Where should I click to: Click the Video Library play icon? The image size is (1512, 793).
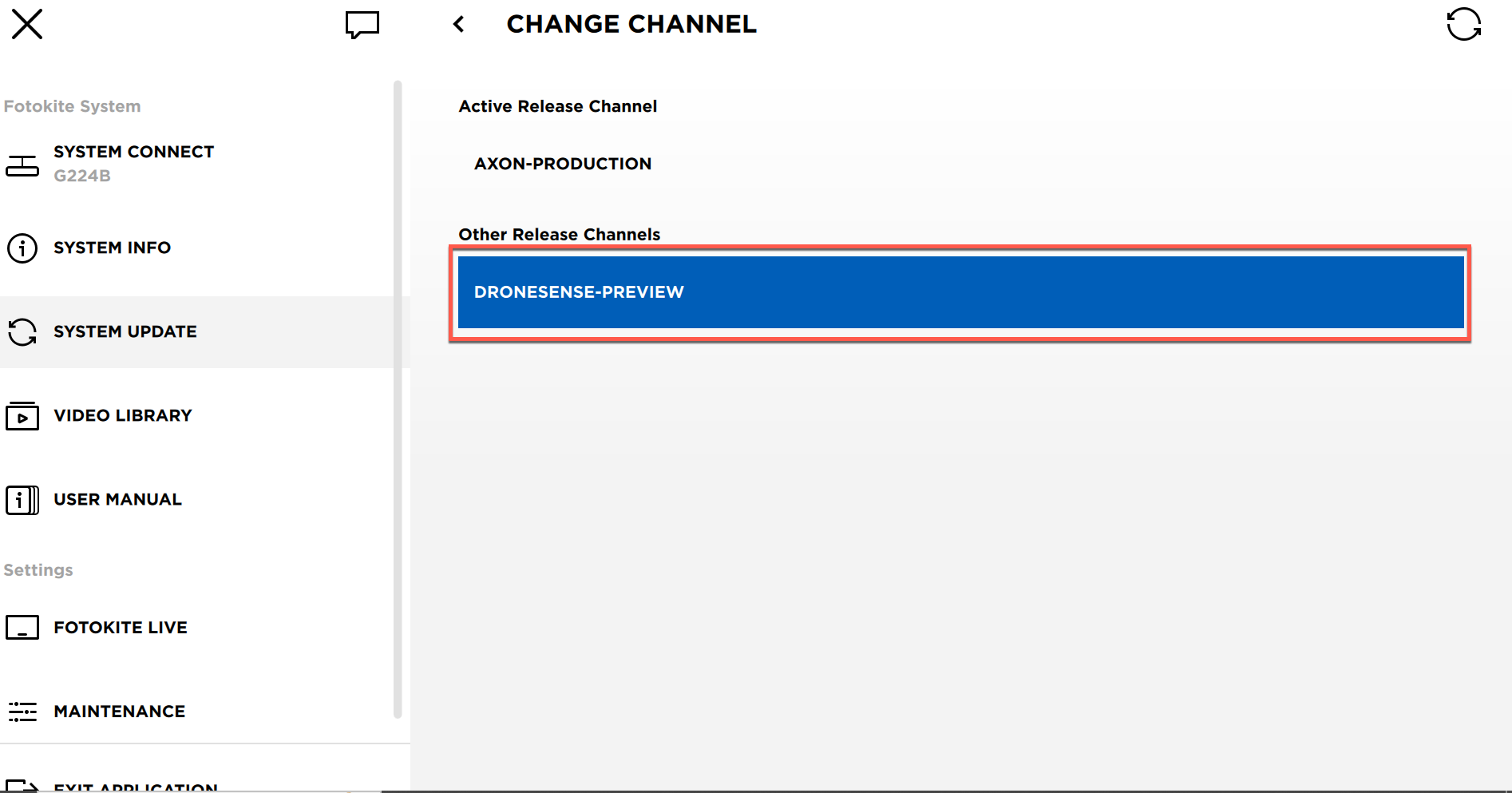(x=22, y=416)
